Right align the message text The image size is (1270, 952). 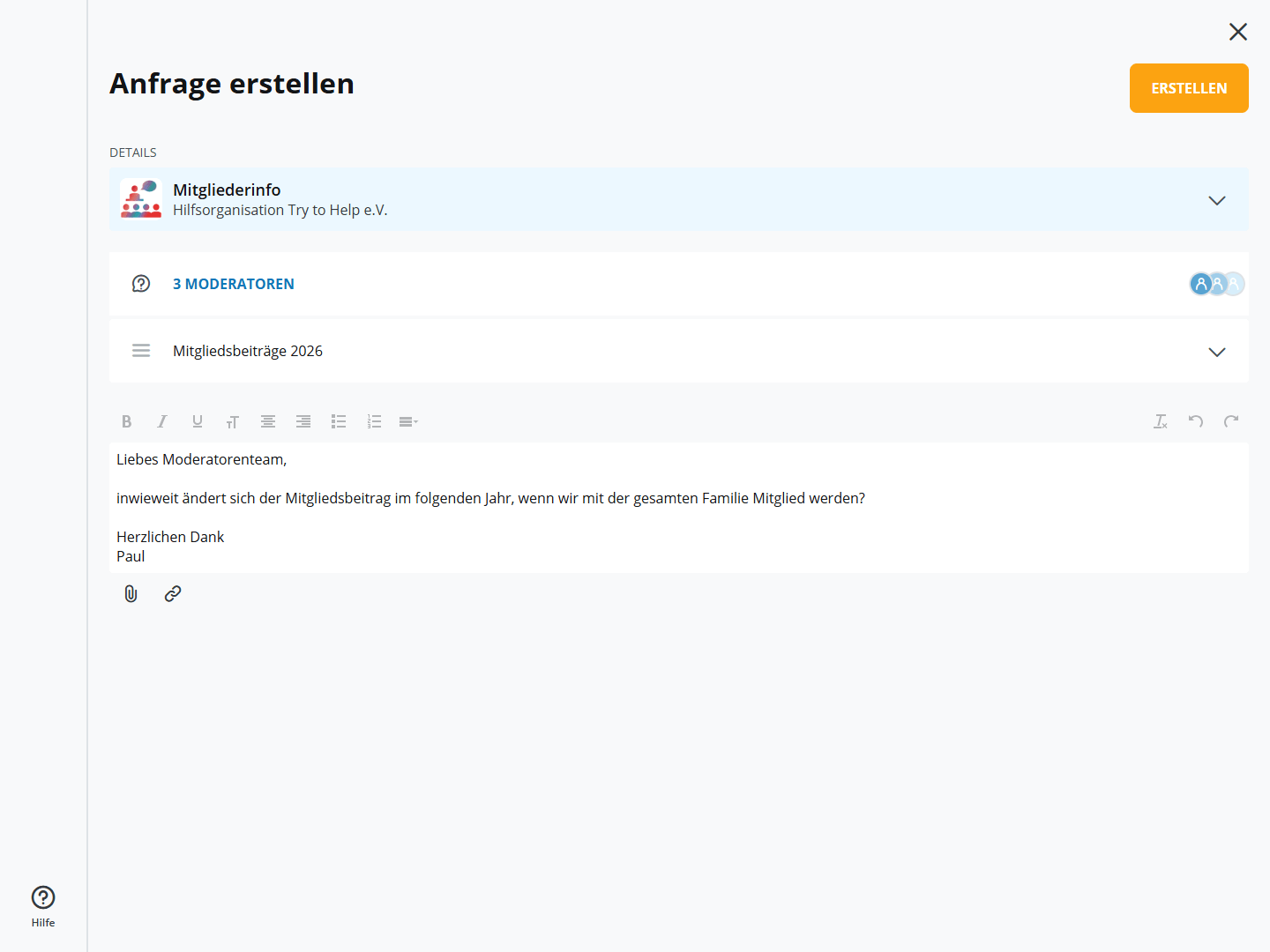tap(303, 421)
